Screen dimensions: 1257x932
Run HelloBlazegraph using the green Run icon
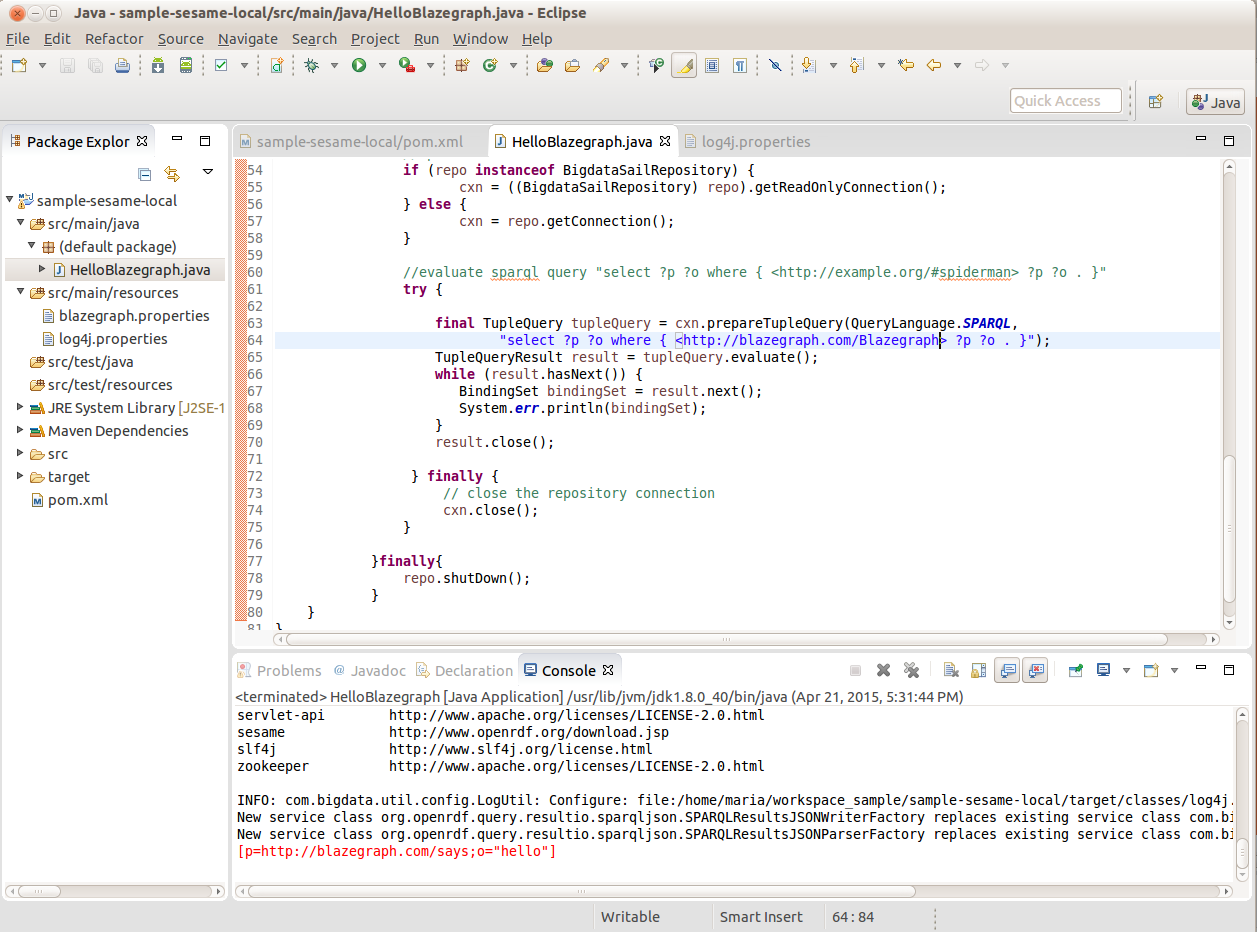(x=359, y=64)
